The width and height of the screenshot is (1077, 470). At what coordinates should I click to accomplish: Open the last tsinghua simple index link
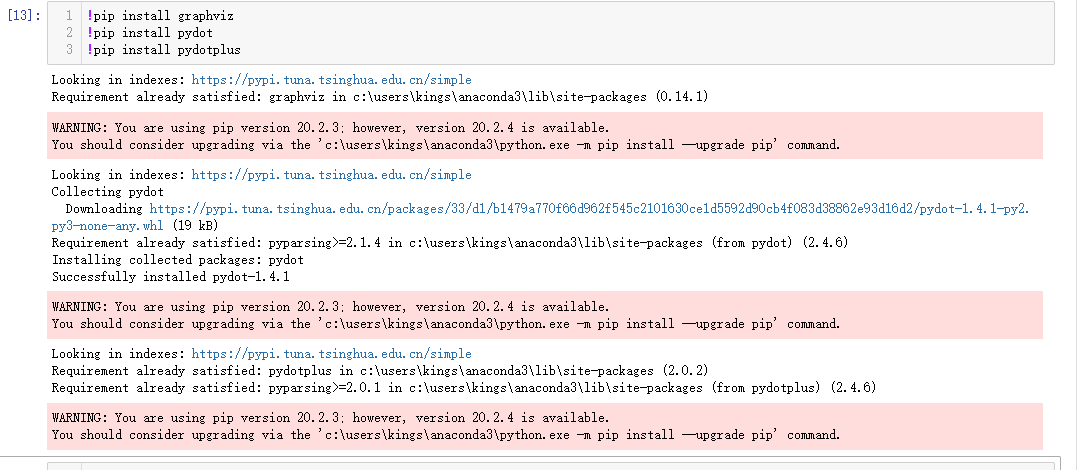click(331, 354)
